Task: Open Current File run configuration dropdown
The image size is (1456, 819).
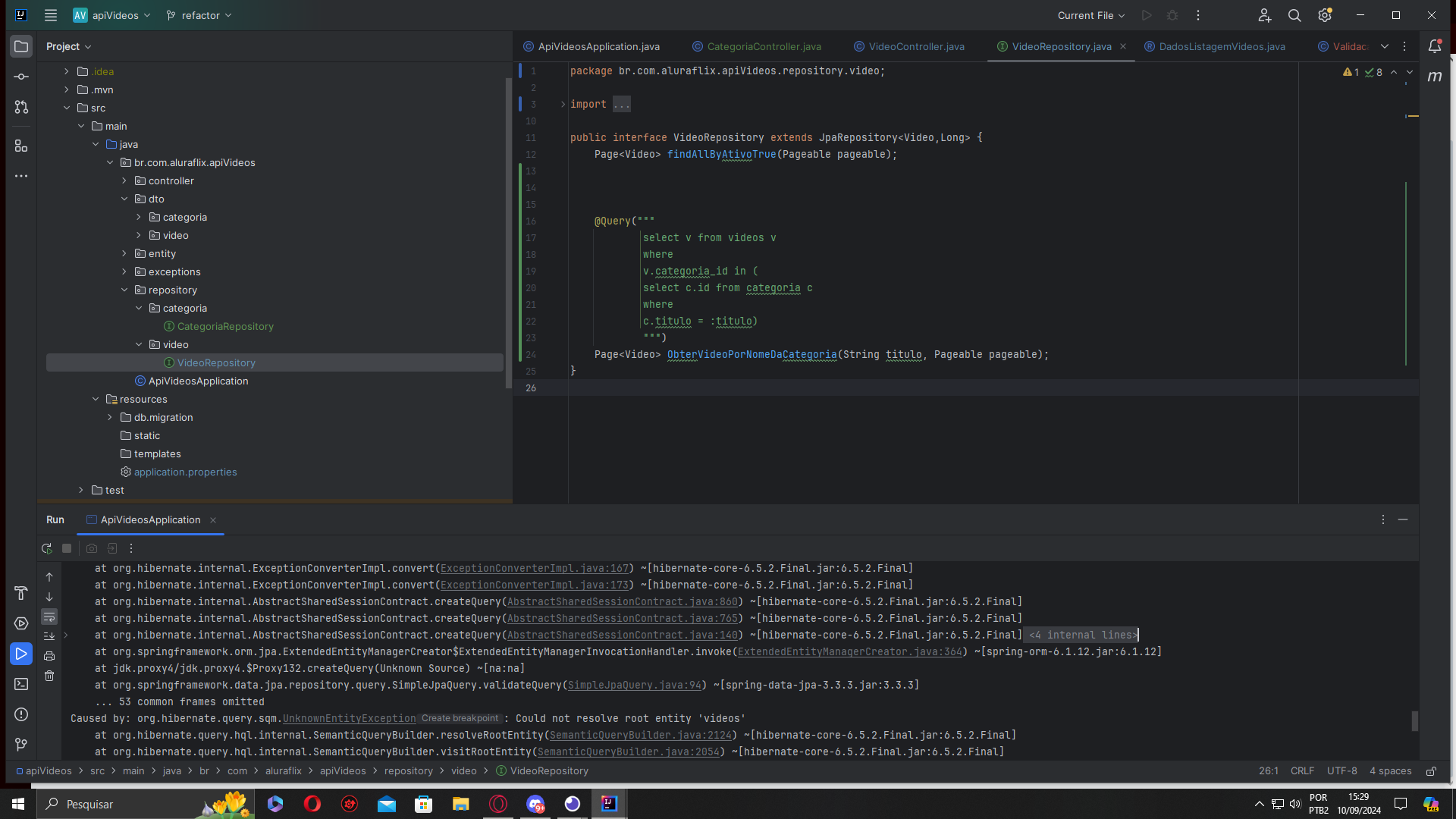Action: point(1091,15)
